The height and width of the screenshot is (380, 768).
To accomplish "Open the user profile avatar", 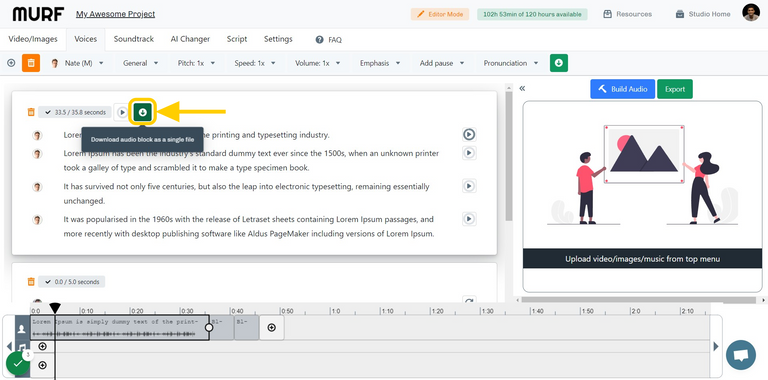I will click(x=751, y=13).
